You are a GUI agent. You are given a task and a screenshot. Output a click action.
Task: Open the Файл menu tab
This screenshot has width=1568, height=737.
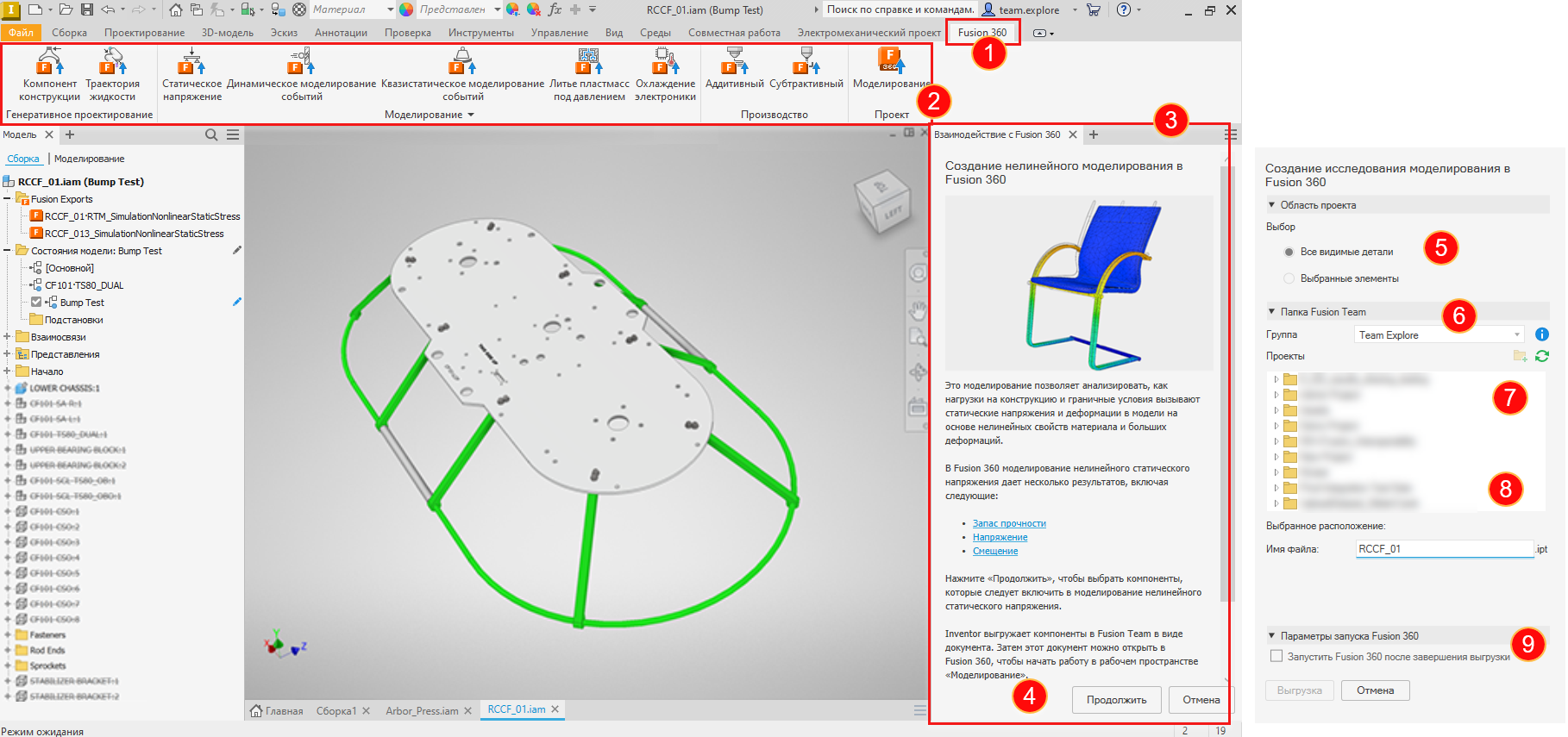[x=22, y=32]
